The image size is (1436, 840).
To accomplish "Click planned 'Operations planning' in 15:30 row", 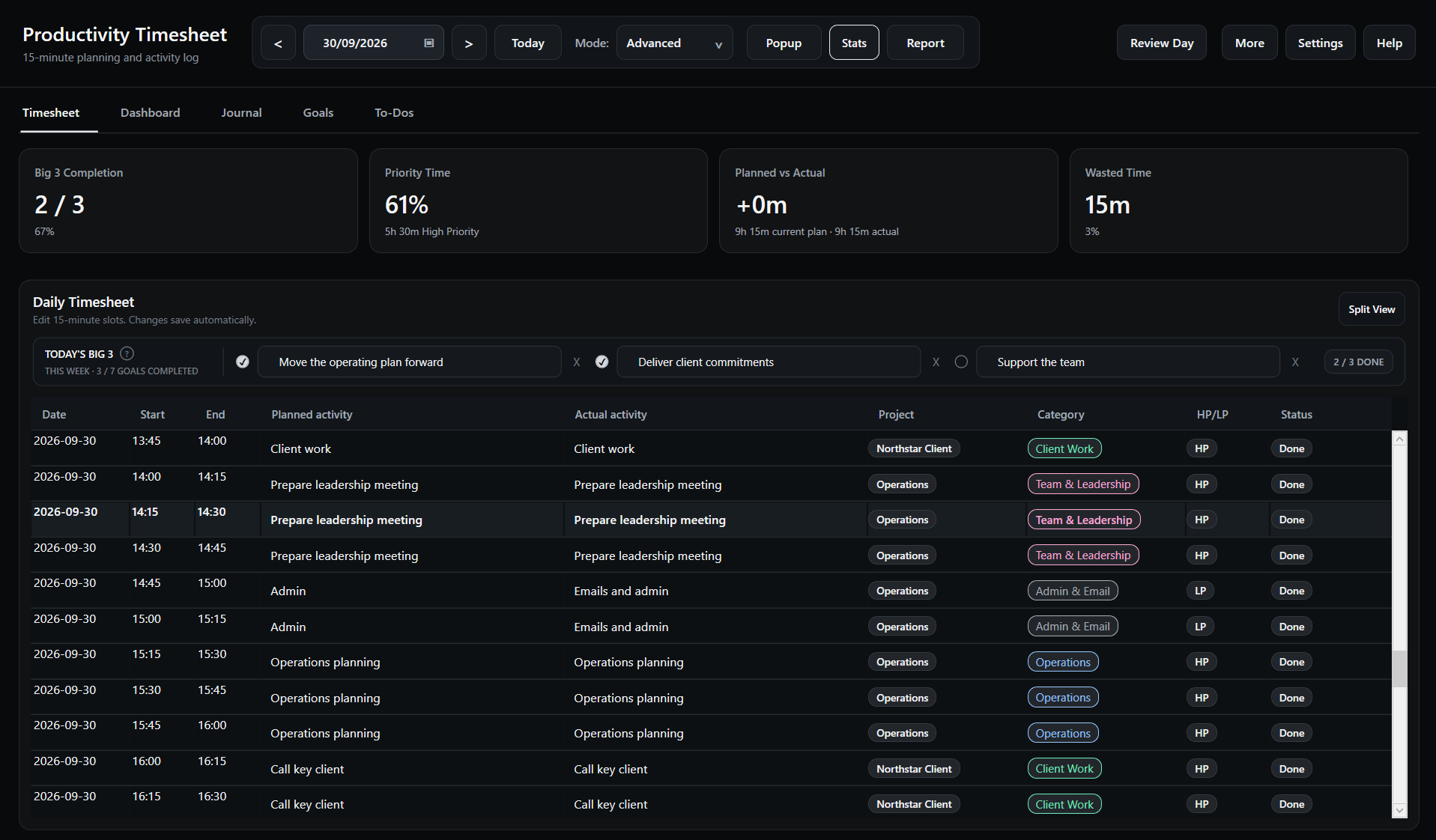I will (325, 698).
